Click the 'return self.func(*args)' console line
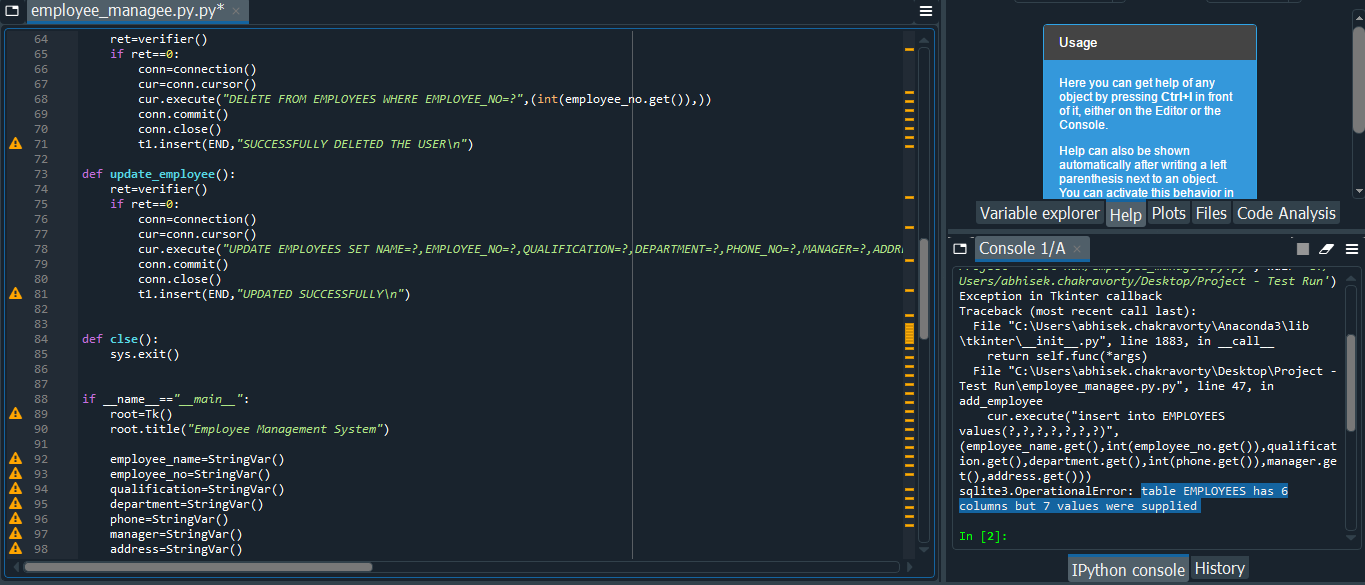This screenshot has width=1365, height=585. 1071,356
